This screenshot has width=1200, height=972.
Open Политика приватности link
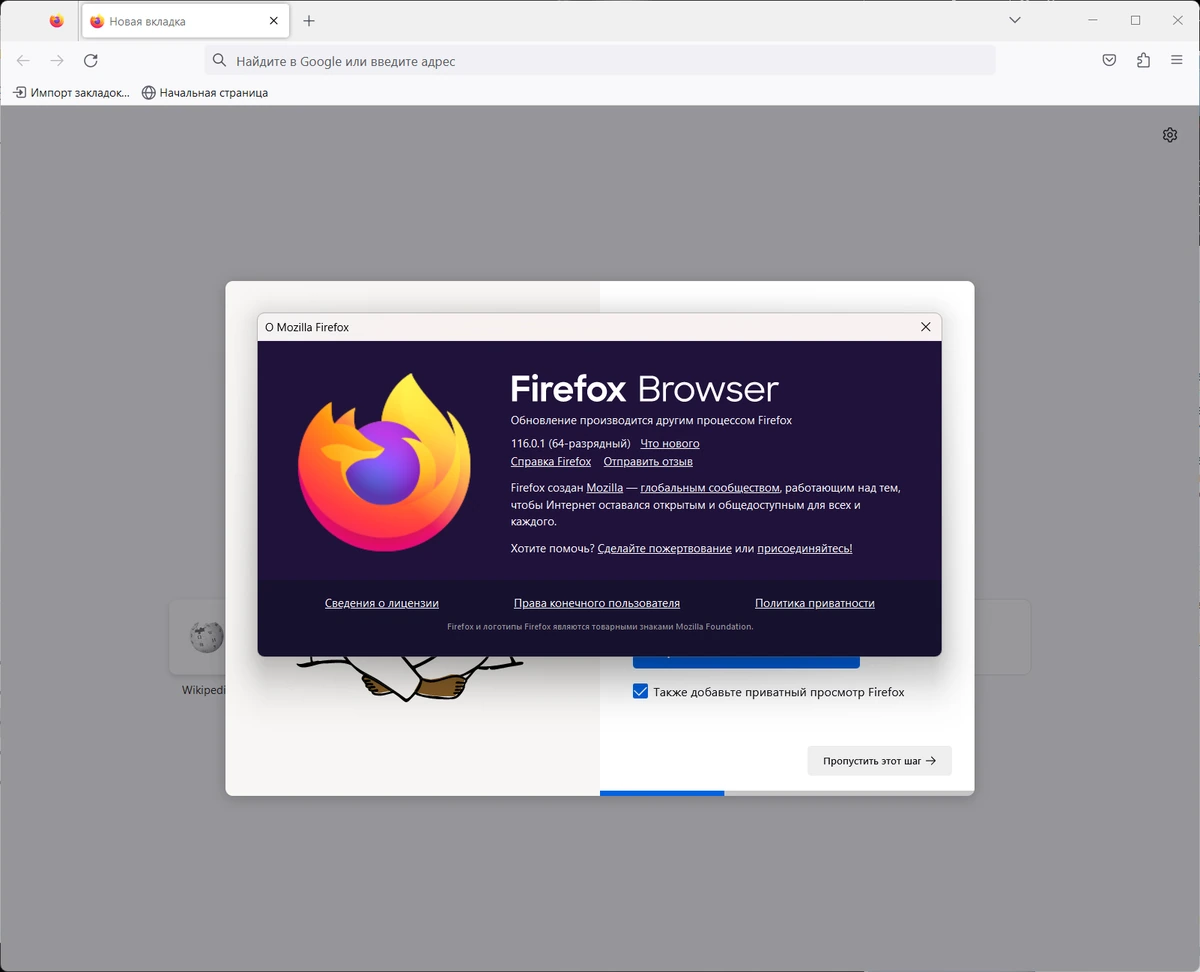click(x=815, y=603)
